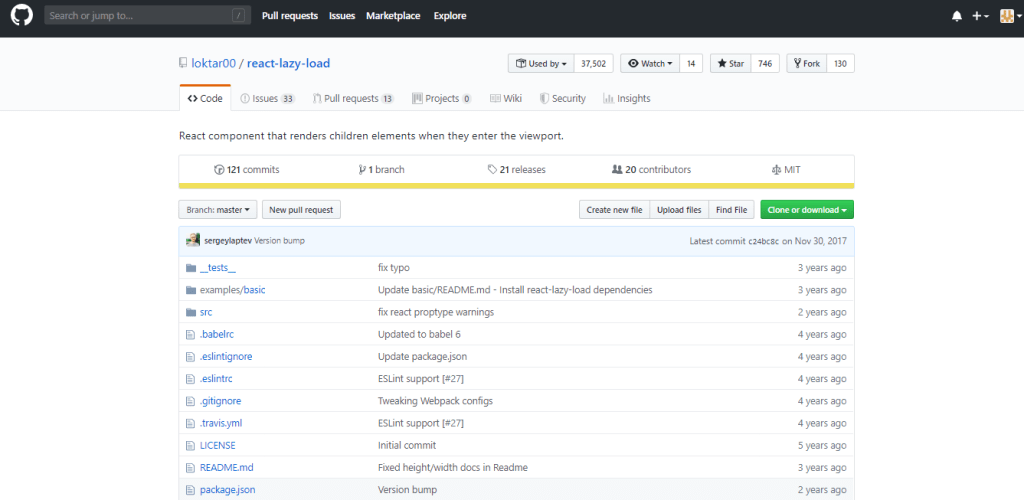Screen dimensions: 1024x500
Task: View the 130 forks count
Action: tap(840, 63)
